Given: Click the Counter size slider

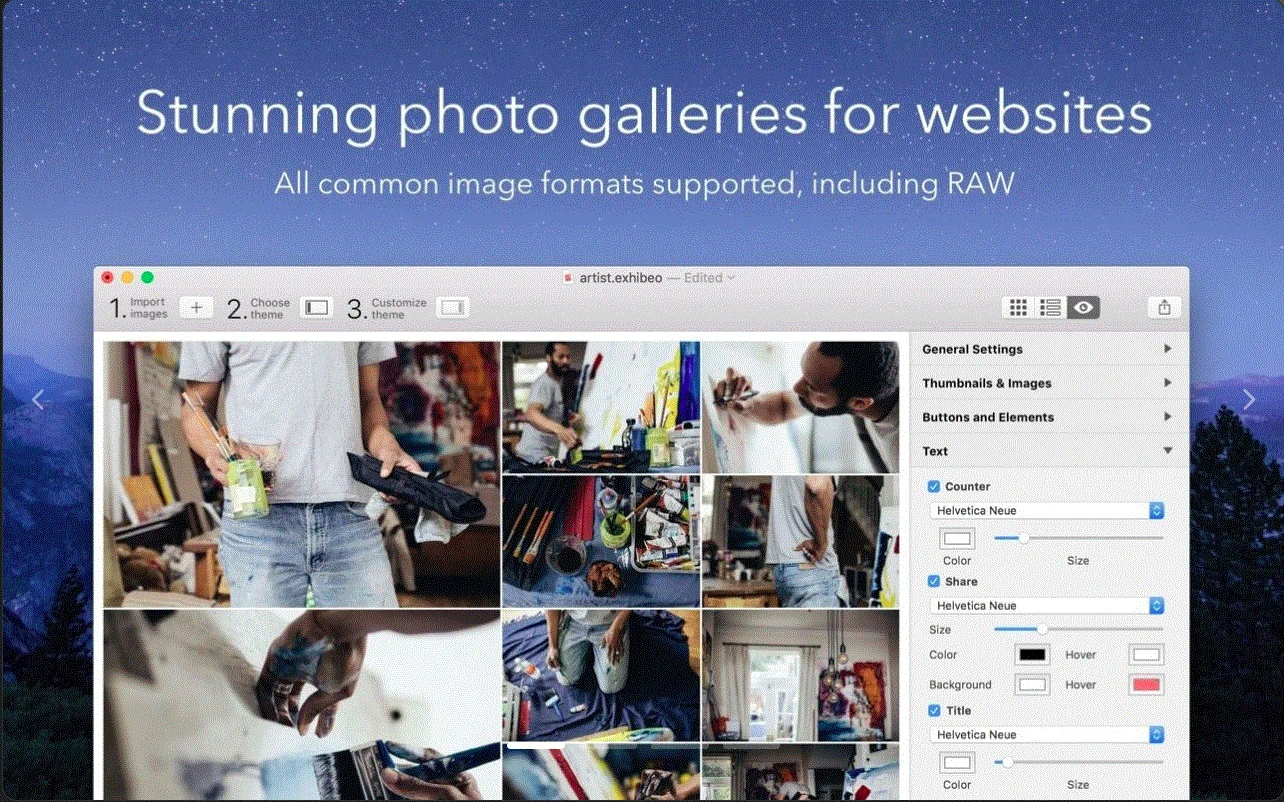Looking at the screenshot, I should pos(1078,538).
